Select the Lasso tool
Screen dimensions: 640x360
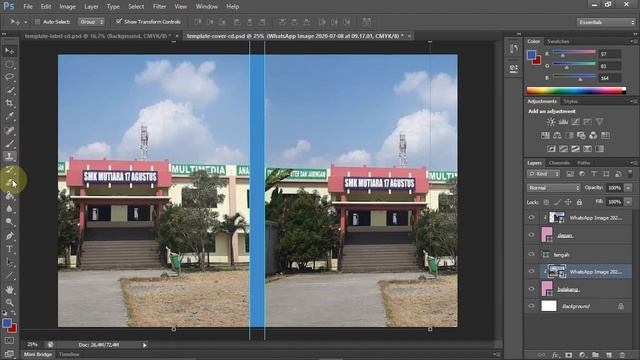9,77
